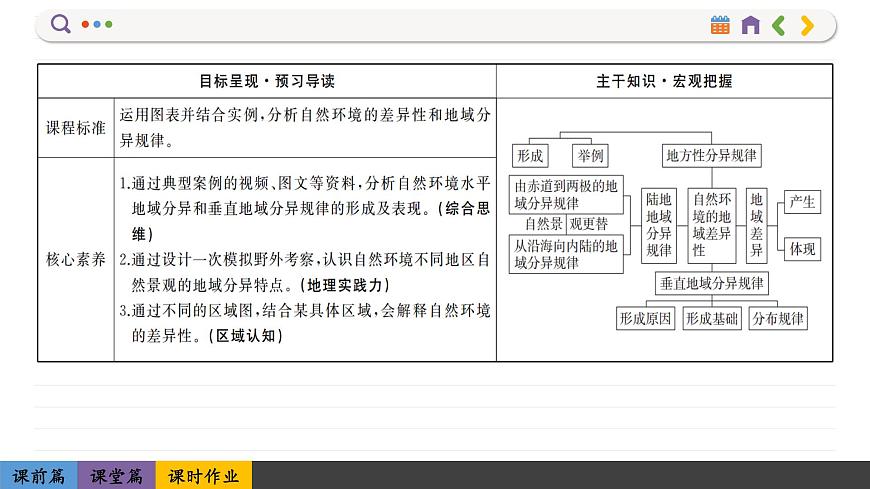Click the 自然景 label in diagram
The image size is (870, 489).
coord(543,224)
